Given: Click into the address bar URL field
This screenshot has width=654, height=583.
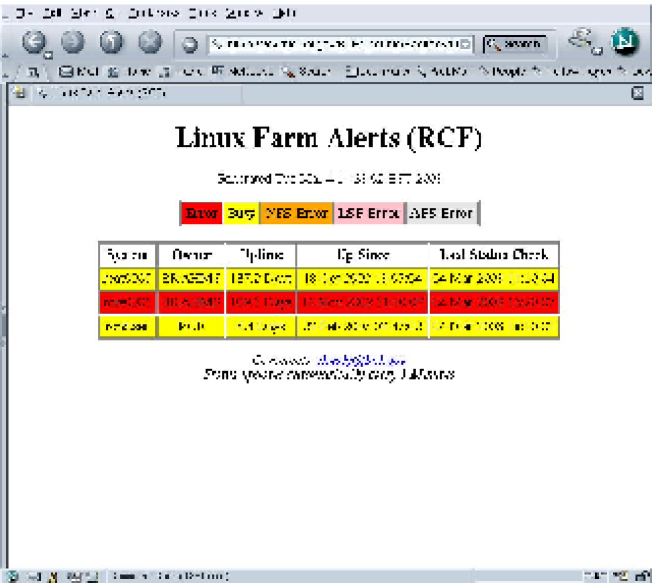Looking at the screenshot, I should click(x=340, y=44).
